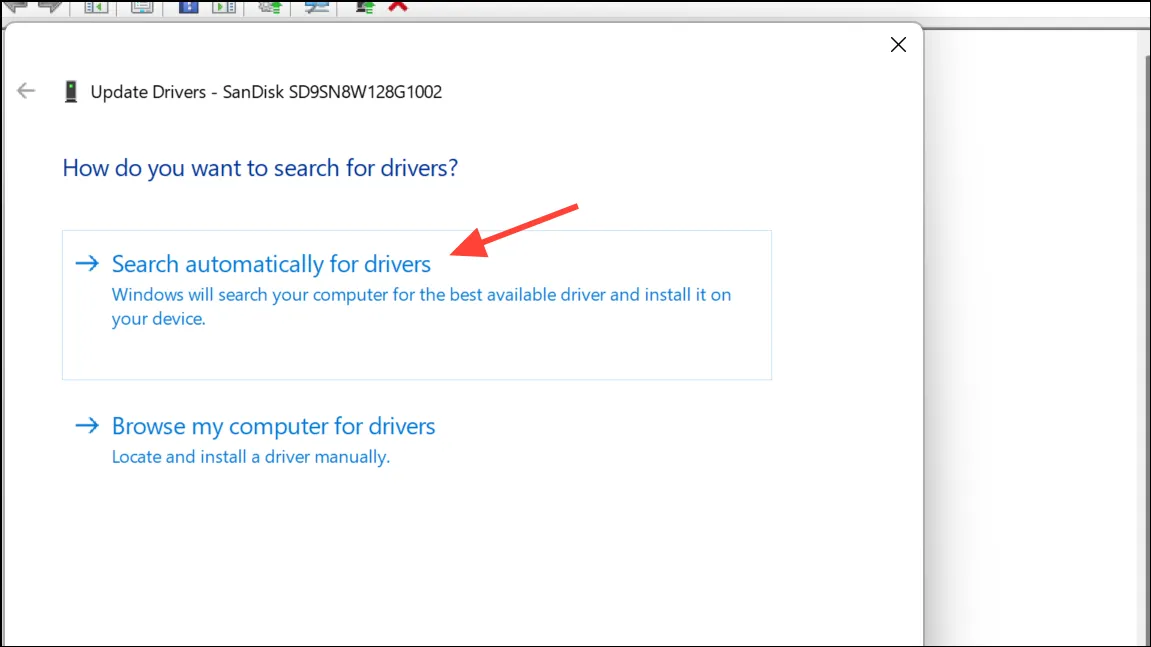Toggle the show/hide console tree icon

click(95, 7)
